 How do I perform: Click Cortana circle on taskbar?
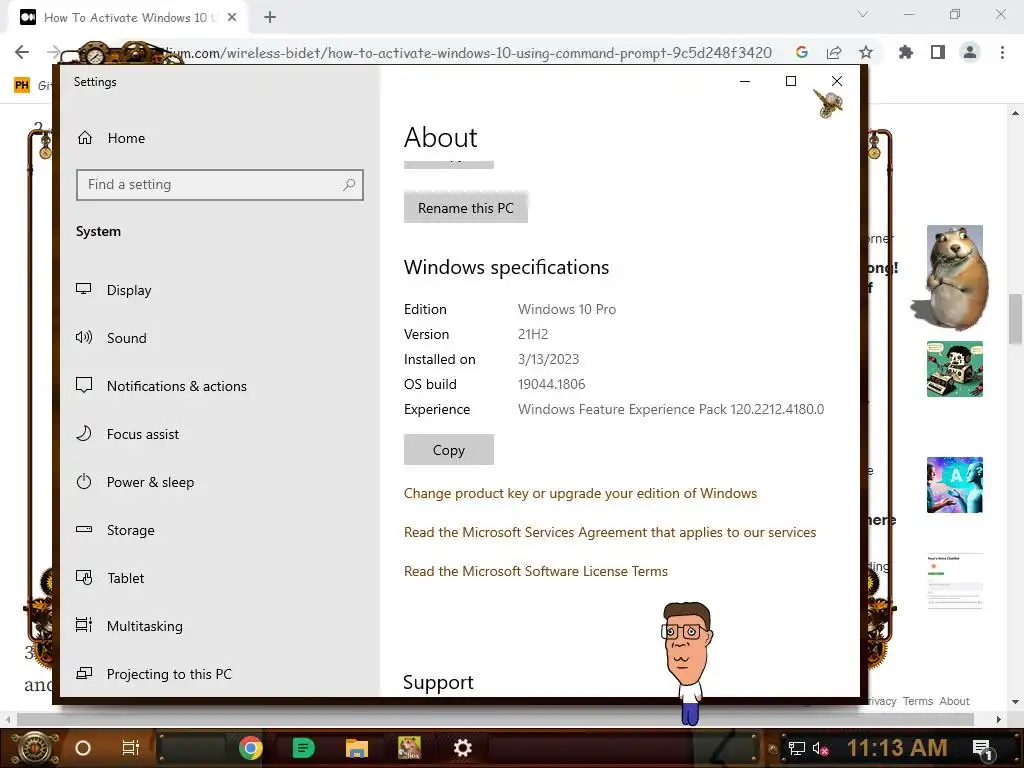coord(83,748)
